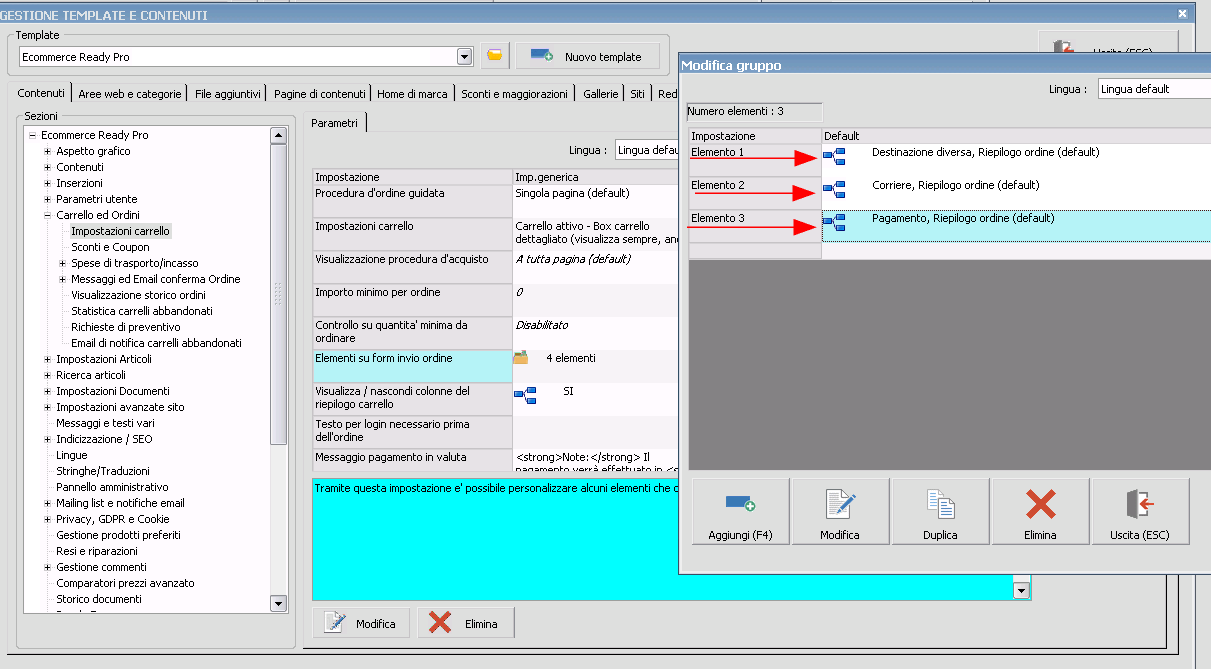The width and height of the screenshot is (1211, 669).
Task: Select Email di notifica carrelli abbandonati
Action: tap(156, 343)
